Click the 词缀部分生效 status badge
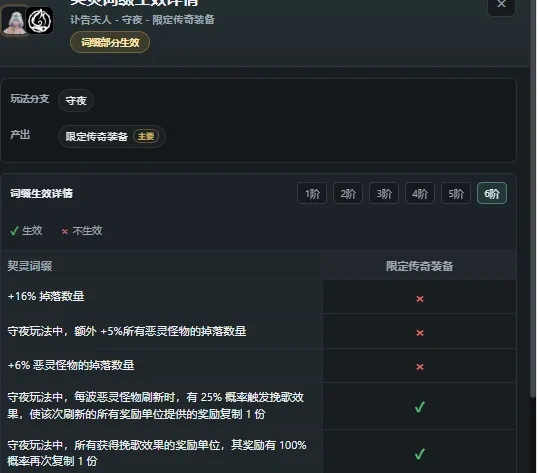The width and height of the screenshot is (539, 473). 110,42
